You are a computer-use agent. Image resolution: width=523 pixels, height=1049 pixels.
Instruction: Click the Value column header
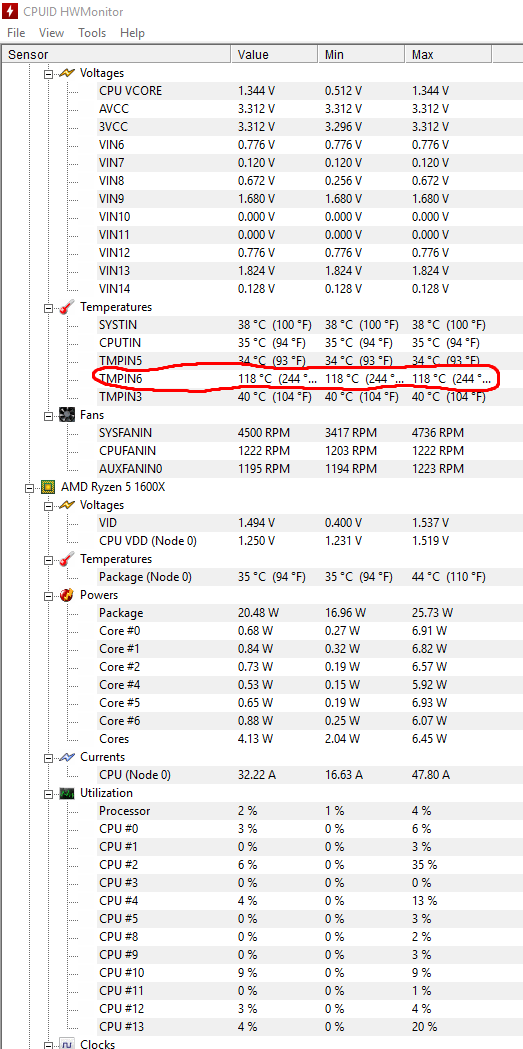click(x=274, y=55)
